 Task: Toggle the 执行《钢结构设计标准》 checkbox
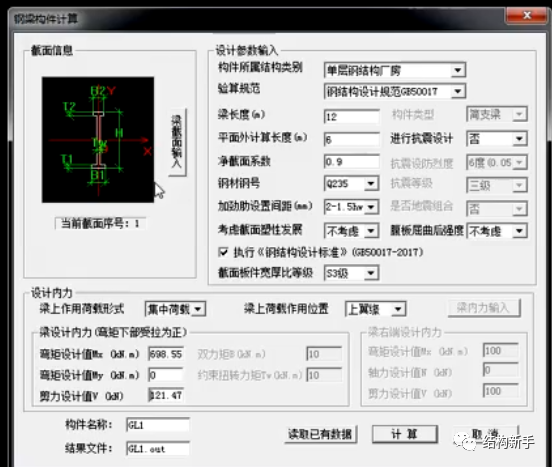pos(223,252)
